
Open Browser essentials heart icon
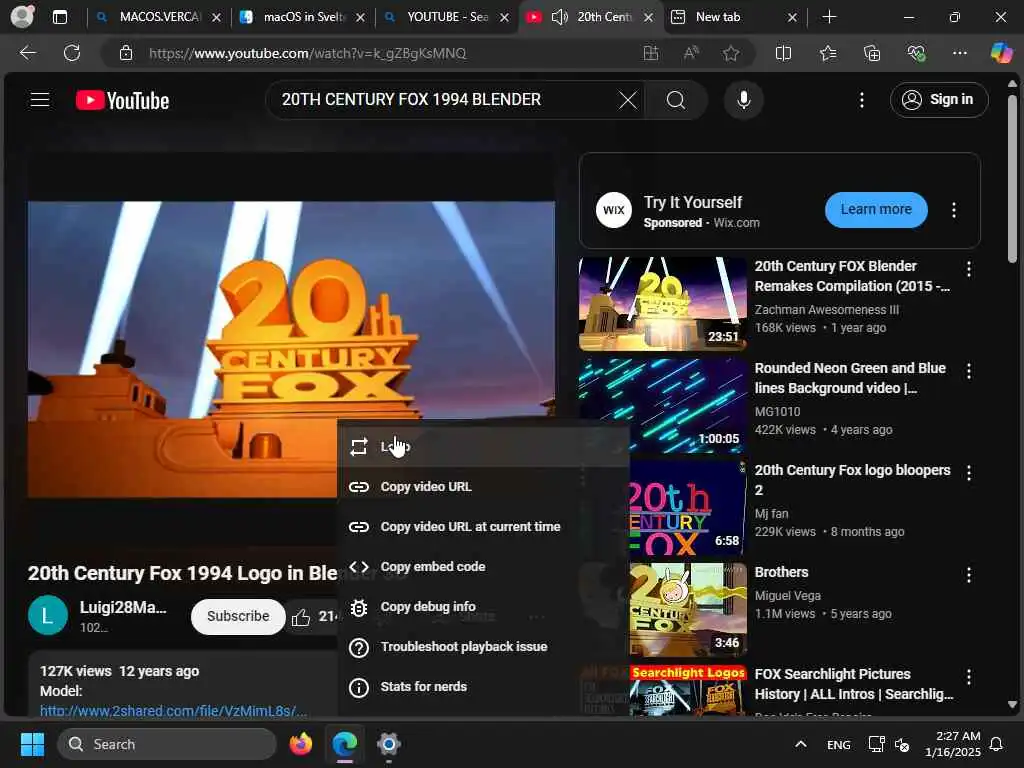[916, 53]
